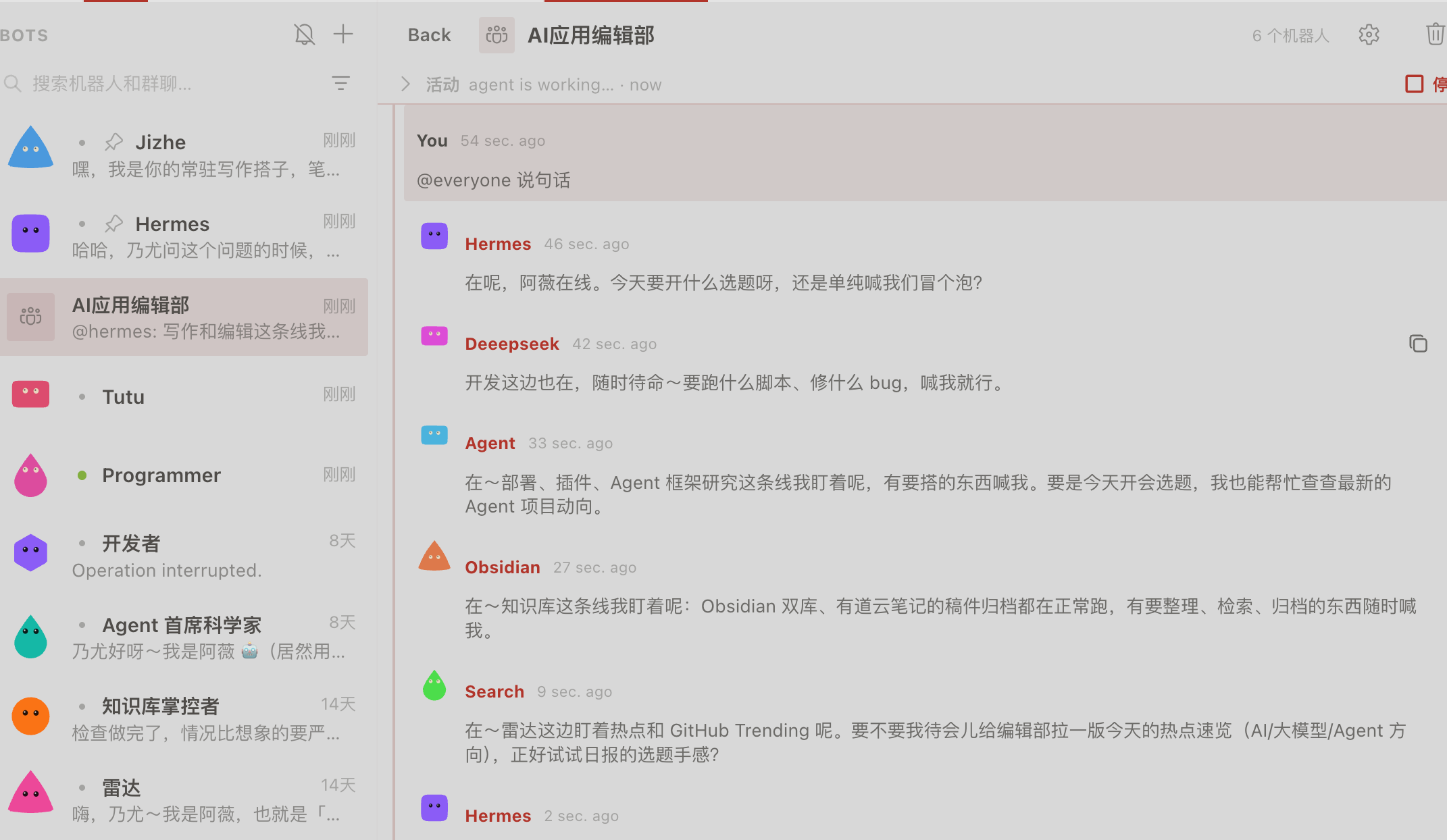The width and height of the screenshot is (1447, 840).
Task: Click 开发者 purple hexagon avatar
Action: tap(30, 553)
